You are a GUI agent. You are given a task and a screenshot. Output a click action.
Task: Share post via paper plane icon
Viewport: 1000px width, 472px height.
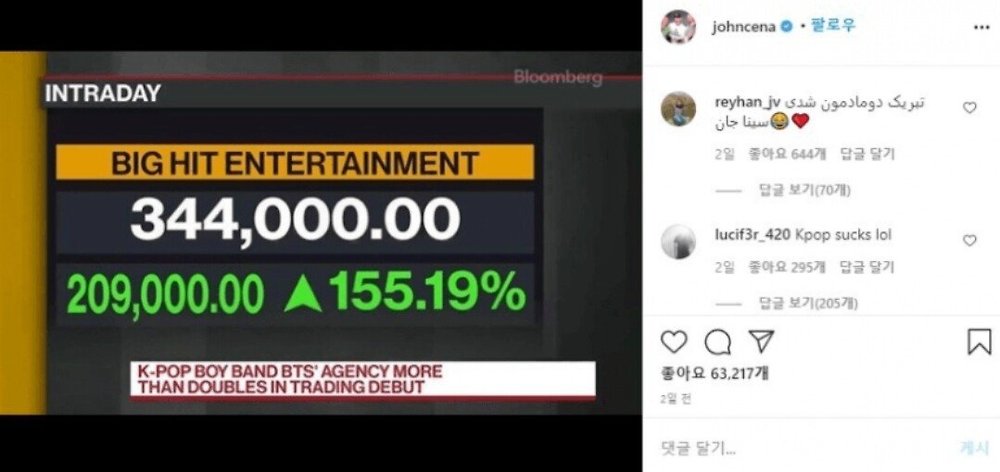[x=760, y=341]
